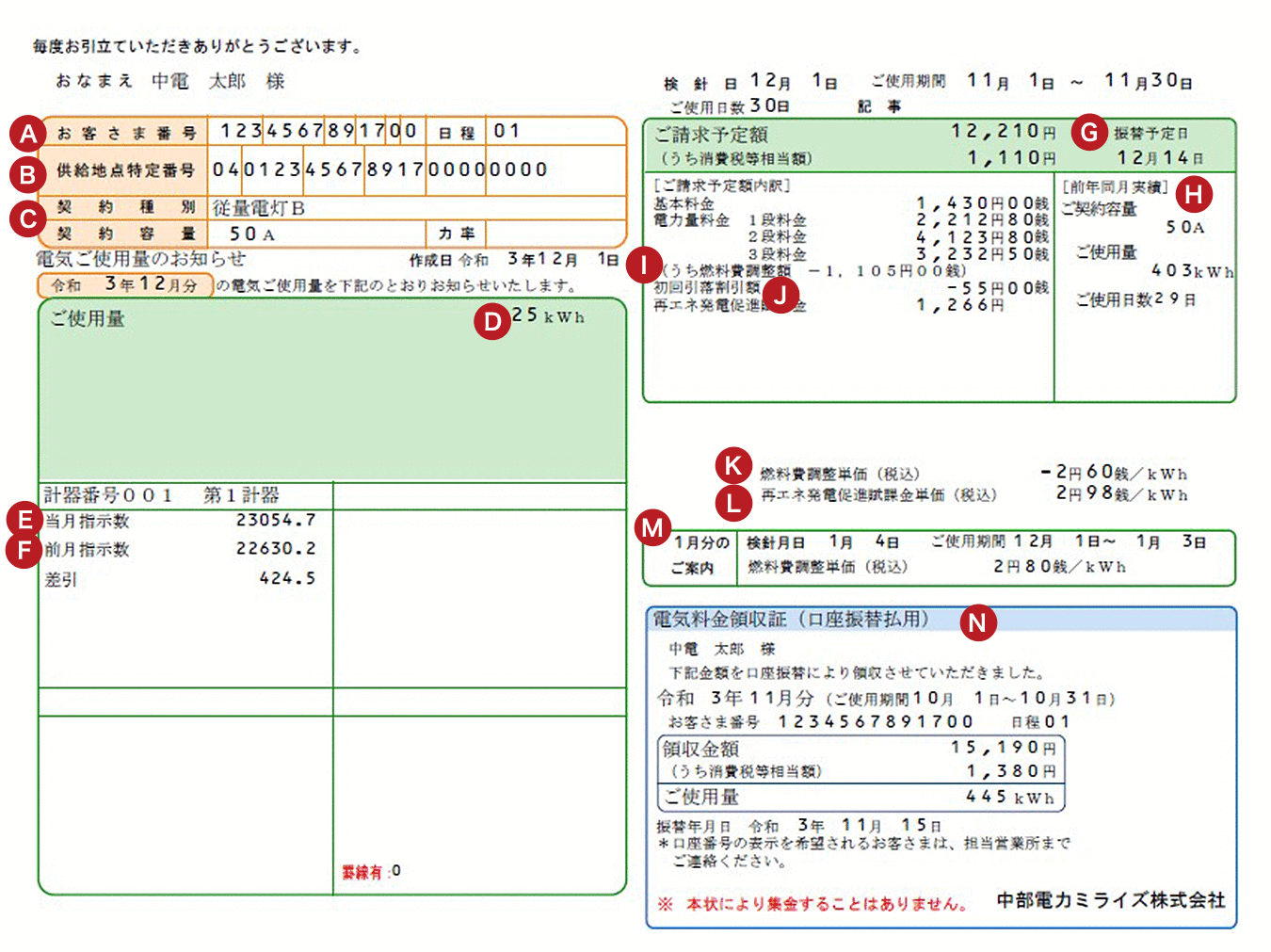Viewport: 1271px width, 952px height.
Task: Click the company name '中部電力ミライズ株式会社'
Action: point(1111,900)
